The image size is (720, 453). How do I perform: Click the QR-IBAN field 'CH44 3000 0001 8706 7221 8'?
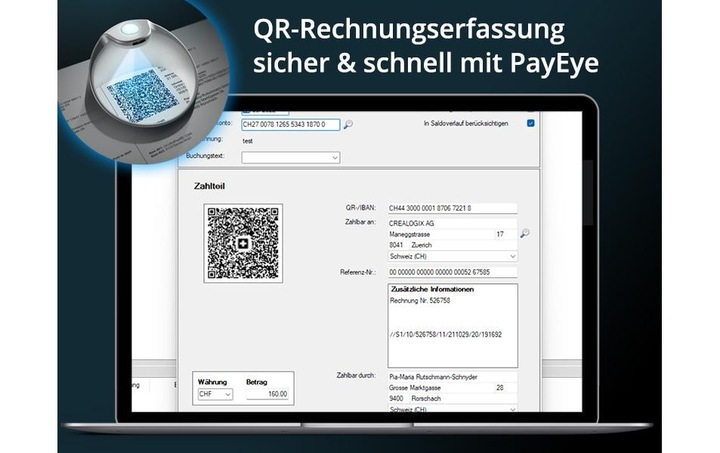coord(453,208)
